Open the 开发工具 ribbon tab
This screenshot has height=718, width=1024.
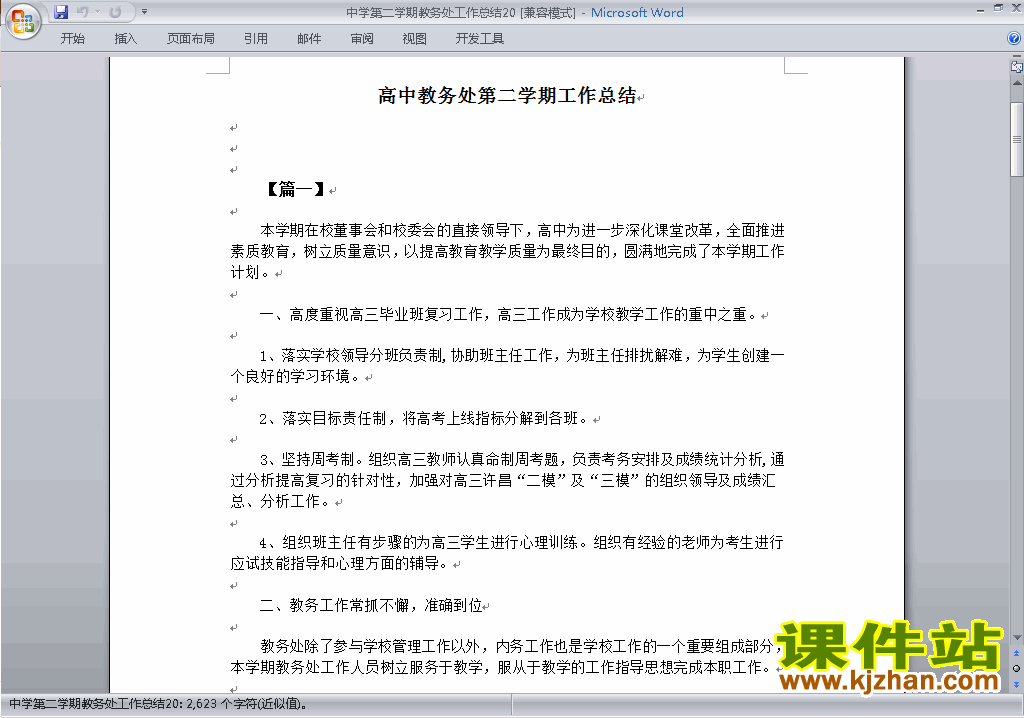pyautogui.click(x=479, y=39)
